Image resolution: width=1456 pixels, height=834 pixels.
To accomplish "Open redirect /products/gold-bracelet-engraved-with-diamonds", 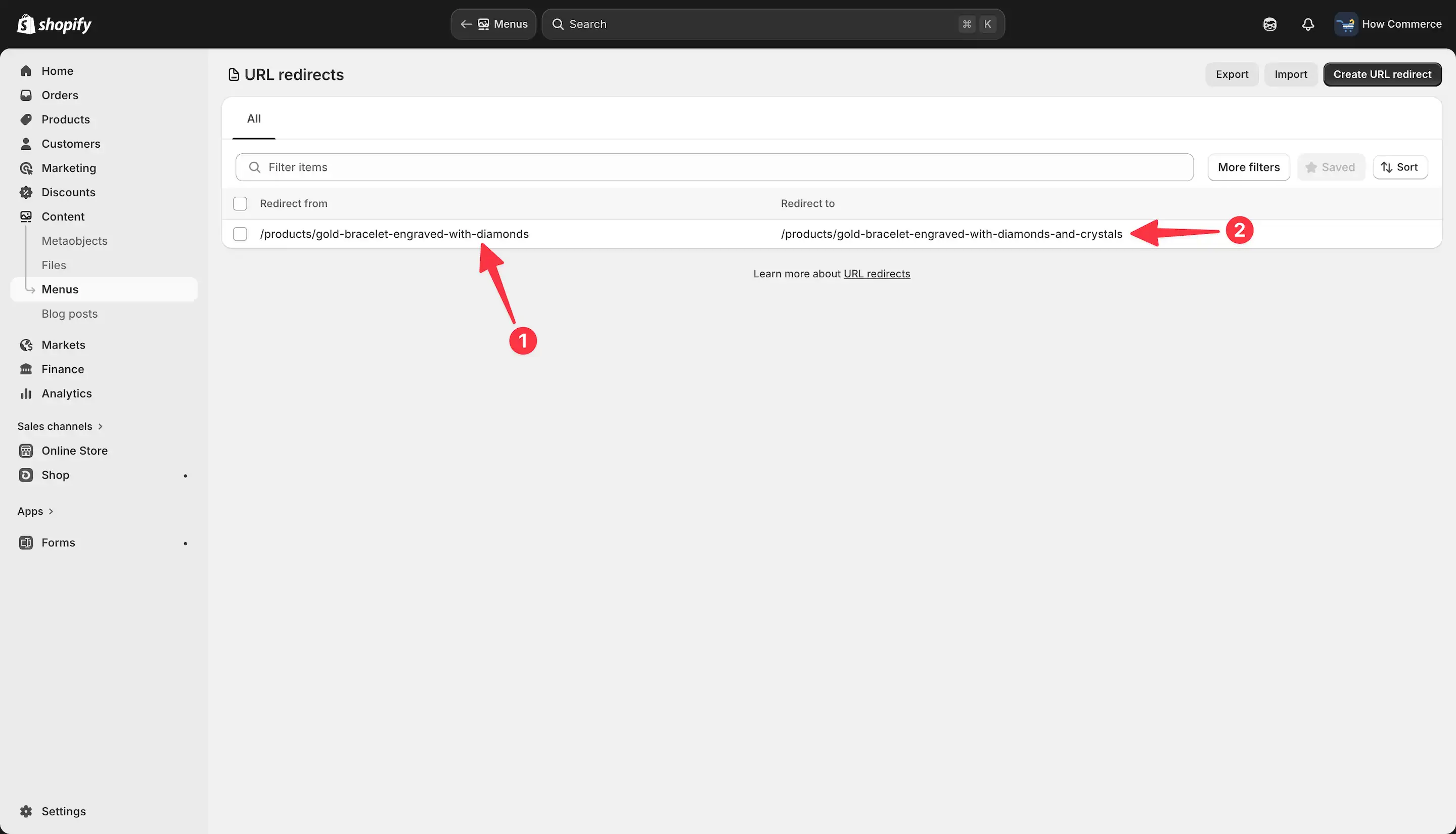I will pos(394,234).
